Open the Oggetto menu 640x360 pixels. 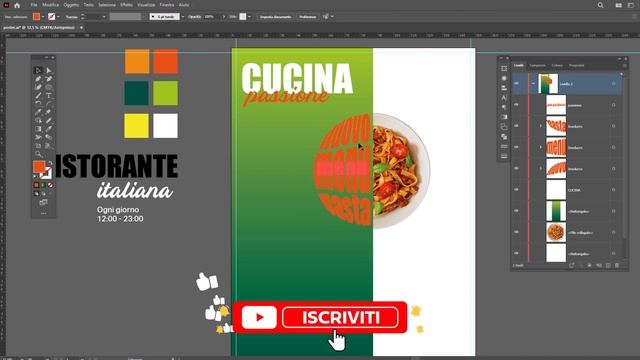coord(71,5)
